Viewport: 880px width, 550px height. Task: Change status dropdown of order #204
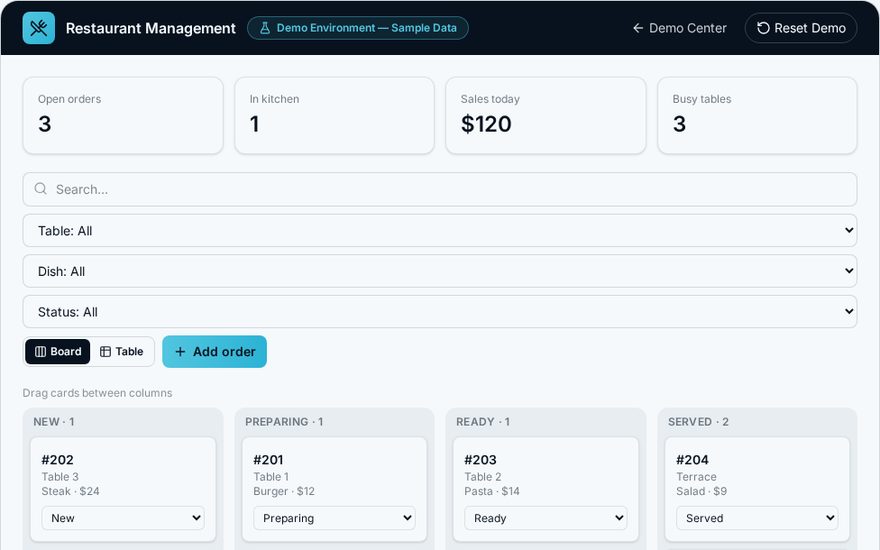point(757,518)
